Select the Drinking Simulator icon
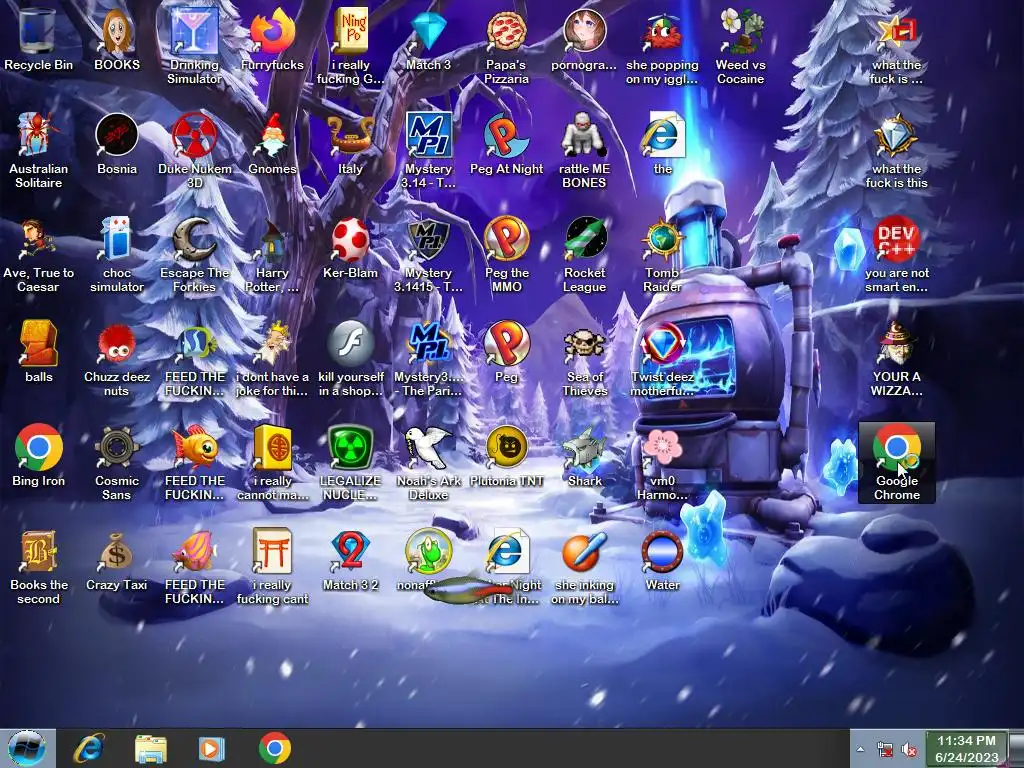 pyautogui.click(x=194, y=46)
